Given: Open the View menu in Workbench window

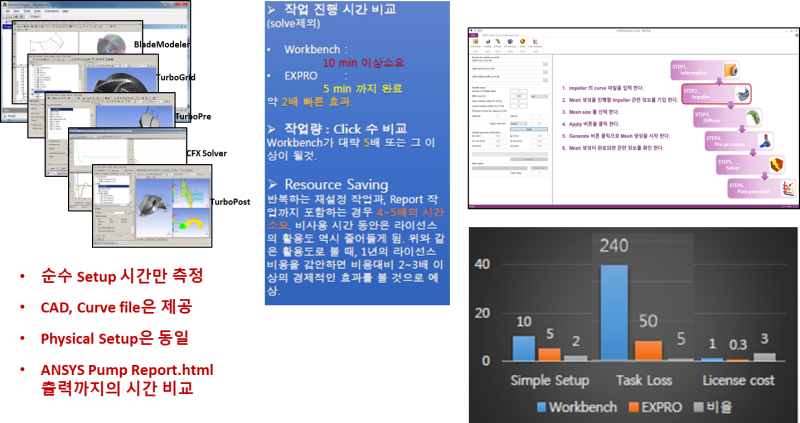Looking at the screenshot, I should pos(16,11).
